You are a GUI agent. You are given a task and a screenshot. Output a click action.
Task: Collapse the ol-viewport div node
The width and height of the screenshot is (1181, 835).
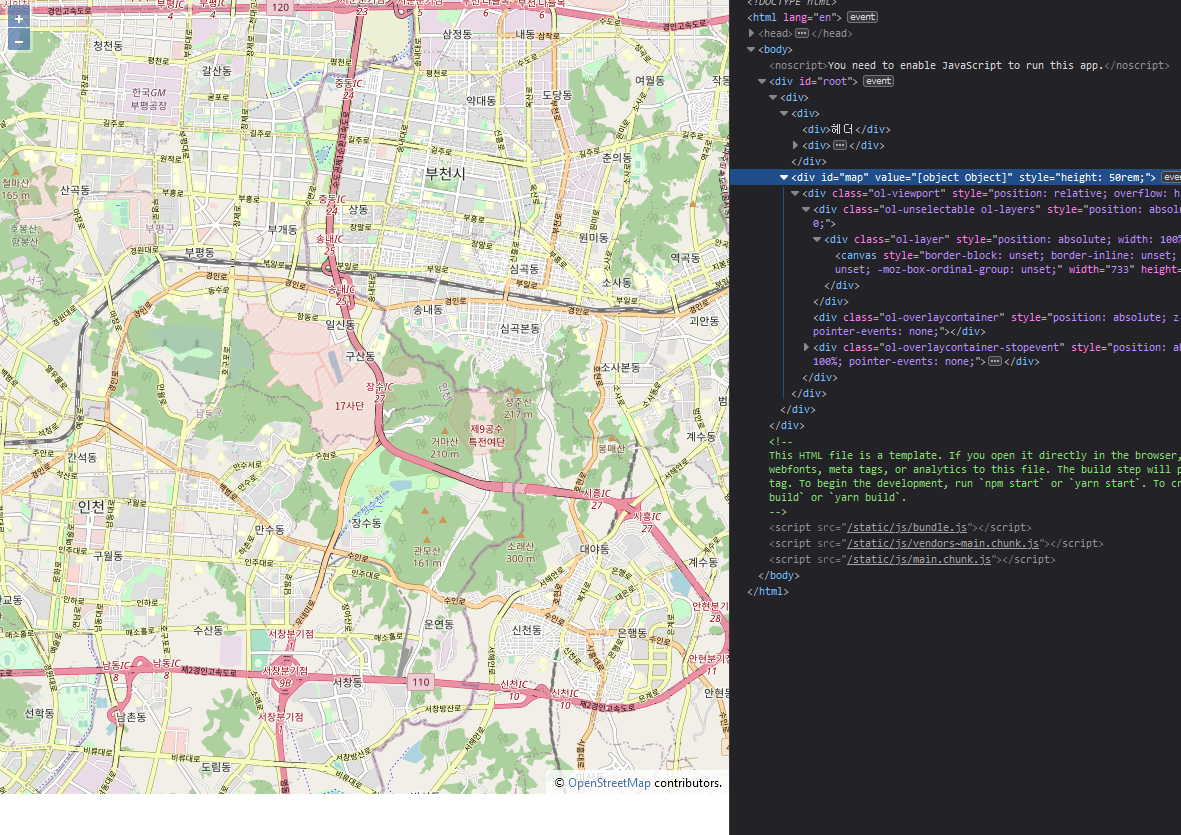point(795,194)
